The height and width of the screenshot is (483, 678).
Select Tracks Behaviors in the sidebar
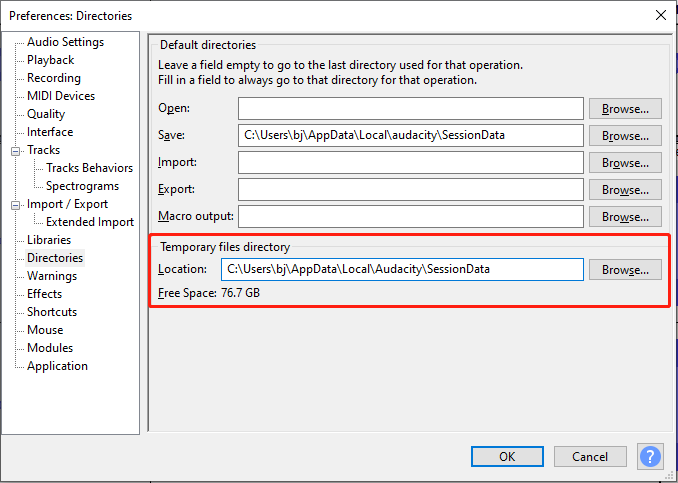pyautogui.click(x=89, y=168)
